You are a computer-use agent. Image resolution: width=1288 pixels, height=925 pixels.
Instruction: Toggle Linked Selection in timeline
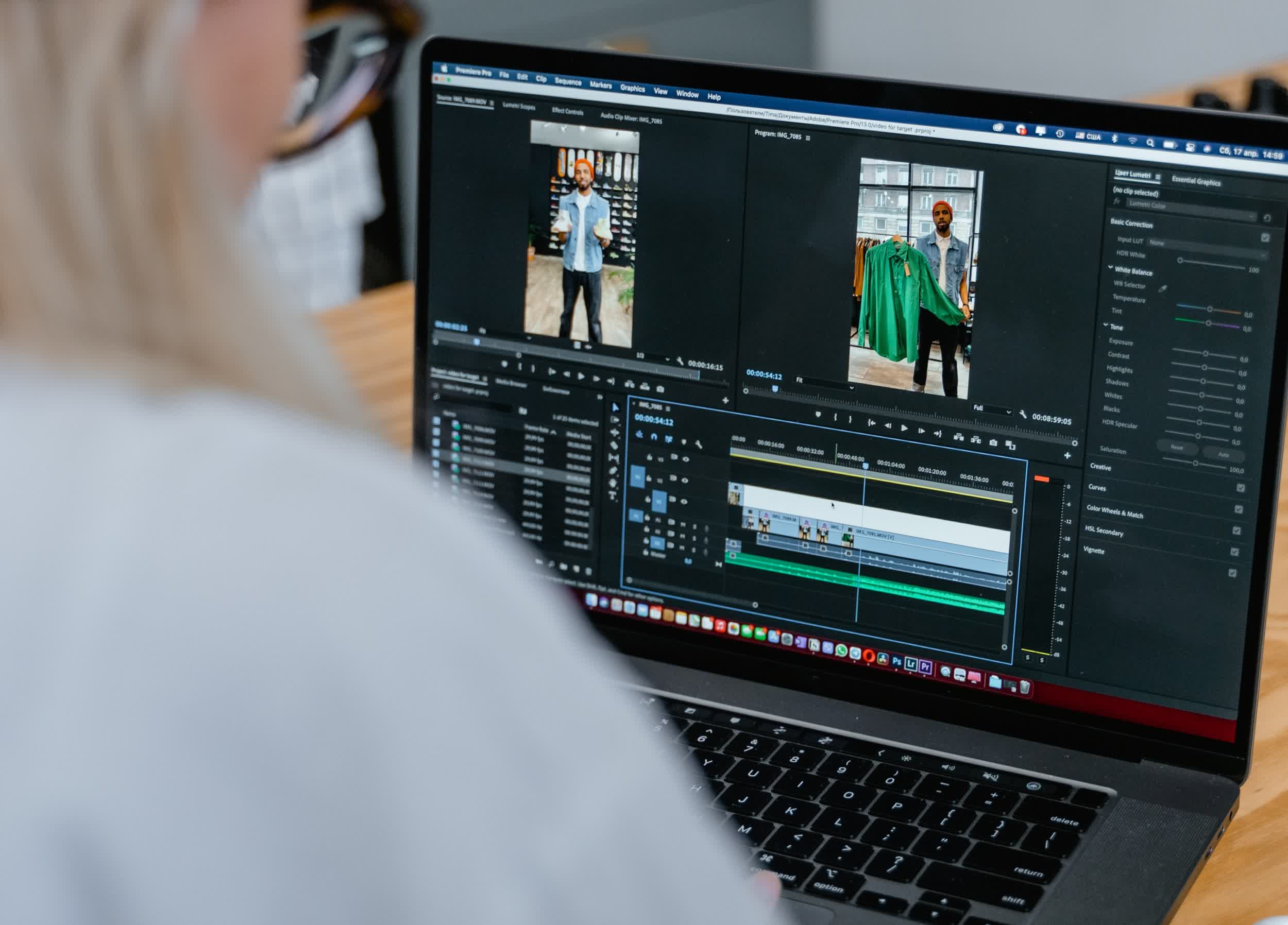pyautogui.click(x=668, y=439)
